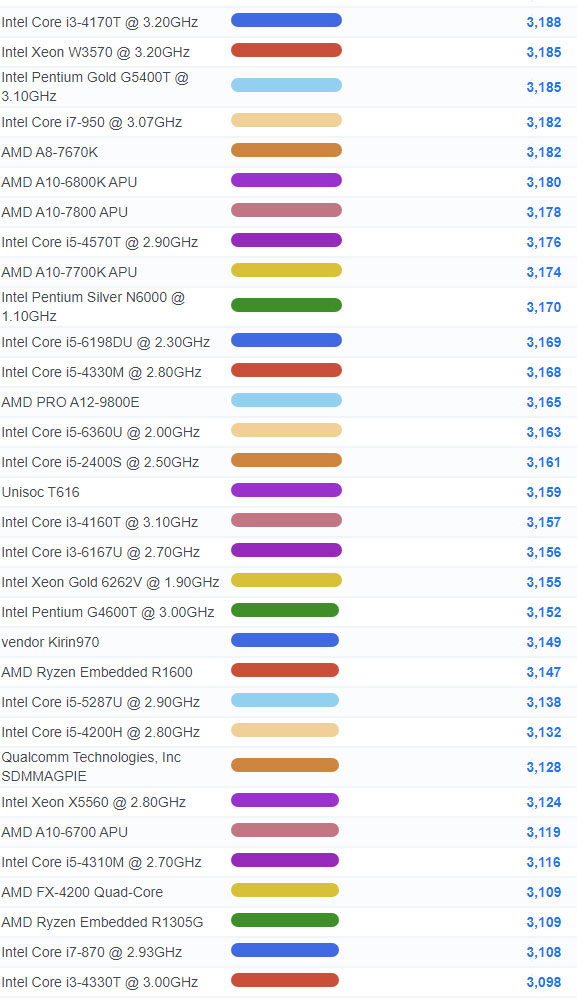This screenshot has height=1000, width=577.
Task: Click the score 3,149
Action: pyautogui.click(x=544, y=642)
